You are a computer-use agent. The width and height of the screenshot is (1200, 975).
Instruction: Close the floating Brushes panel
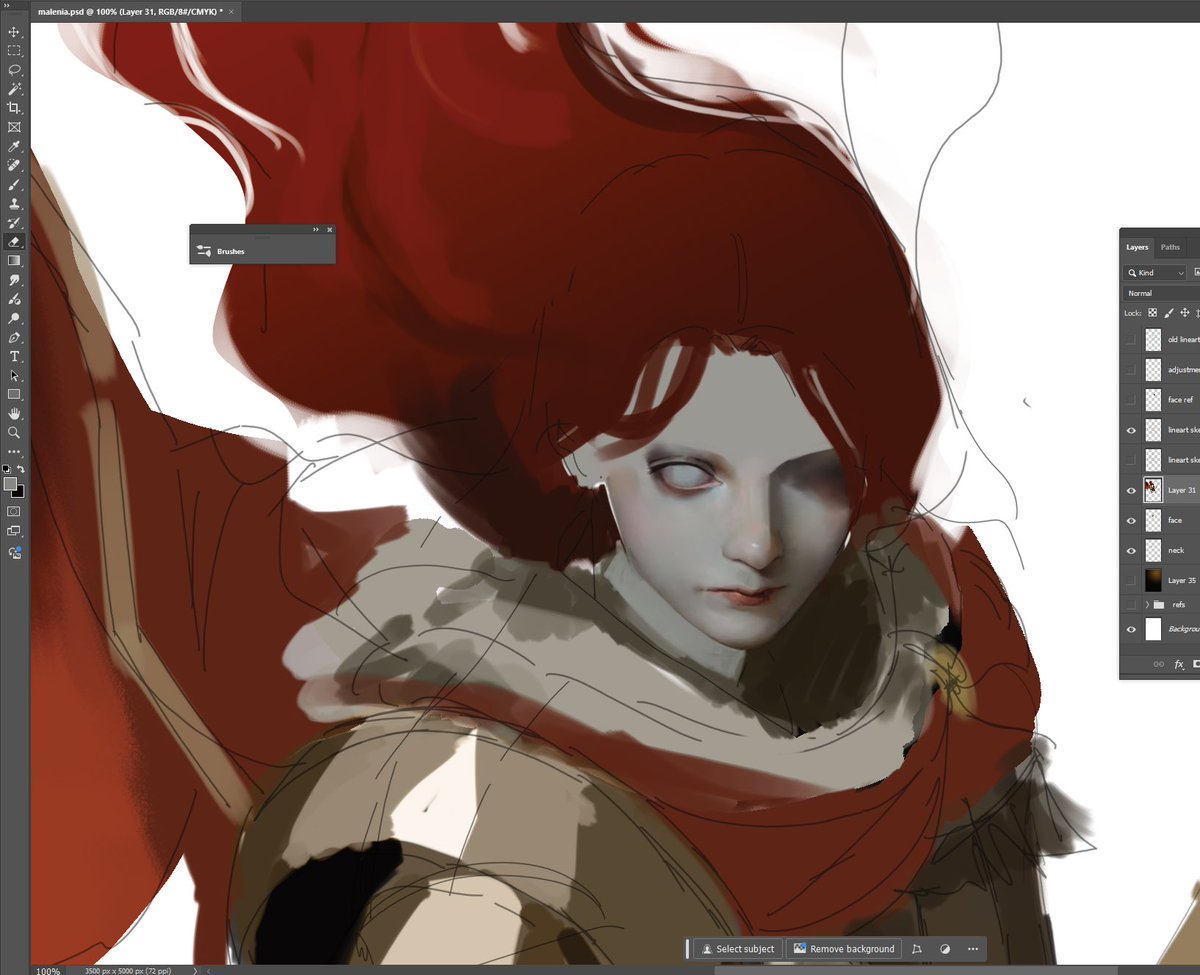(x=329, y=230)
